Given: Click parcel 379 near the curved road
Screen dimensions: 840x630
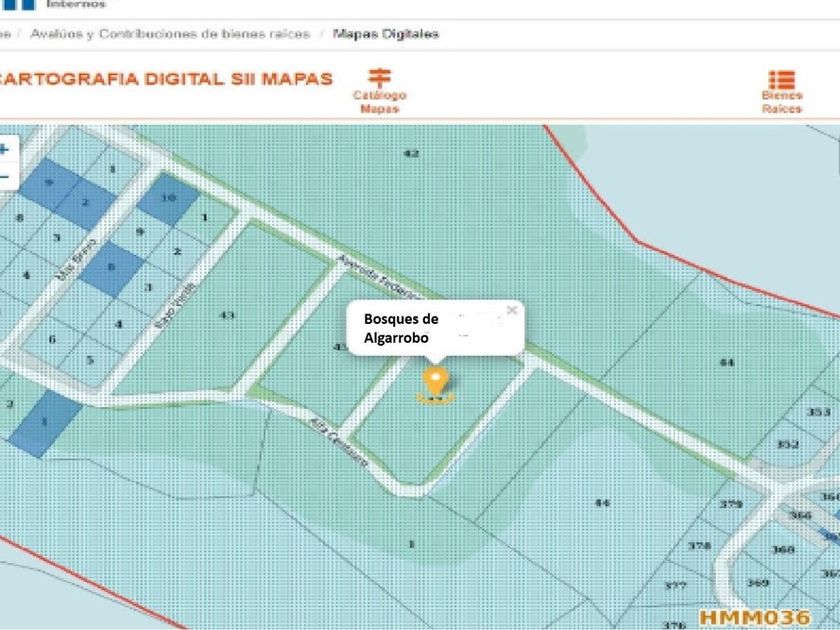Looking at the screenshot, I should point(731,504).
